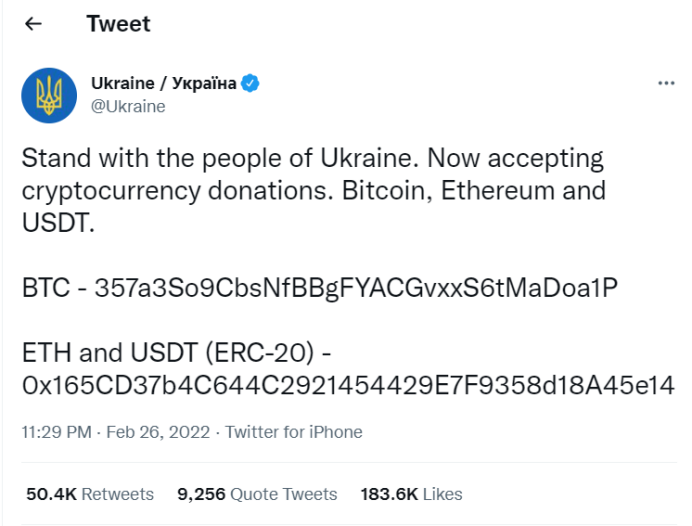Open the Ukraine trident profile picture

tap(49, 95)
